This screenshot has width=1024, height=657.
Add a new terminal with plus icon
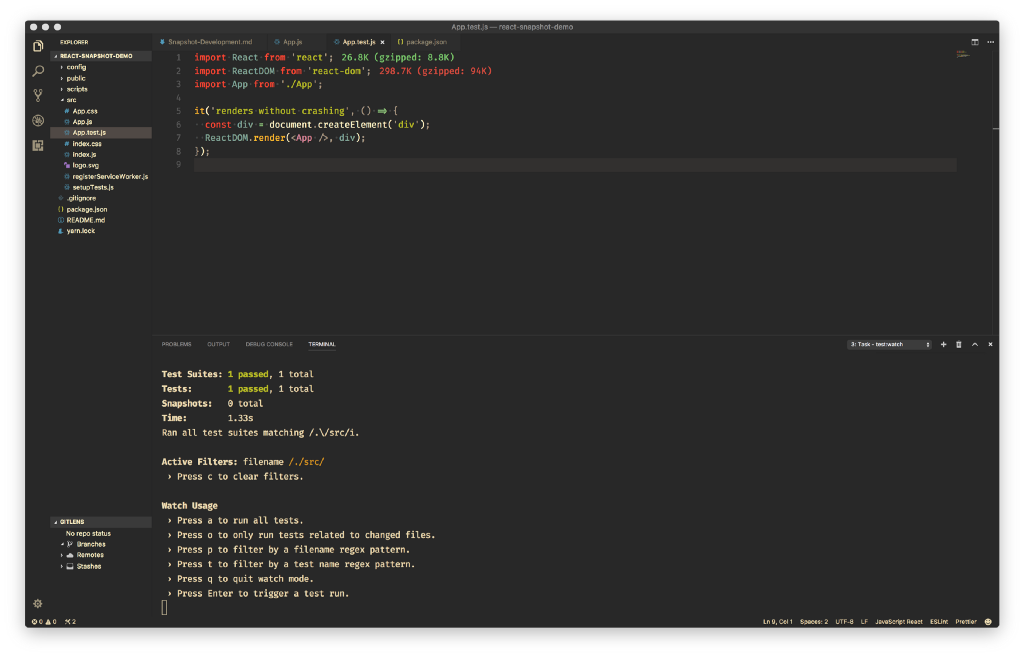point(943,344)
